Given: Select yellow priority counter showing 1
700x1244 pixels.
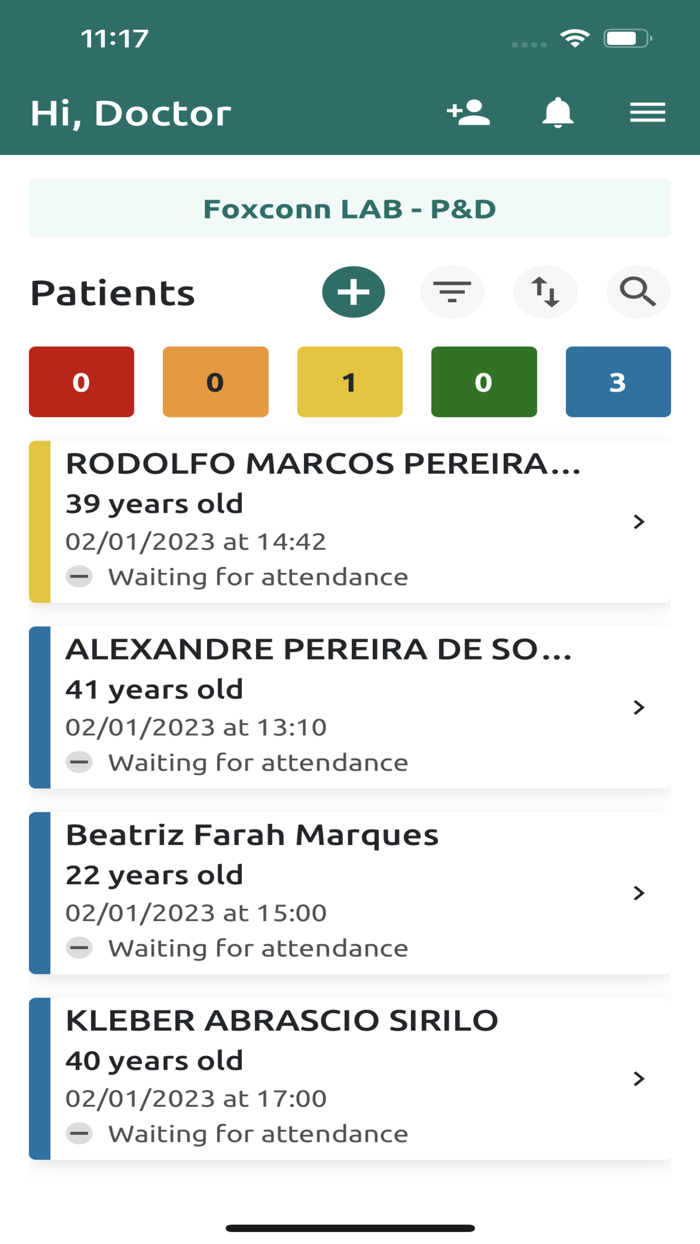Looking at the screenshot, I should tap(349, 382).
